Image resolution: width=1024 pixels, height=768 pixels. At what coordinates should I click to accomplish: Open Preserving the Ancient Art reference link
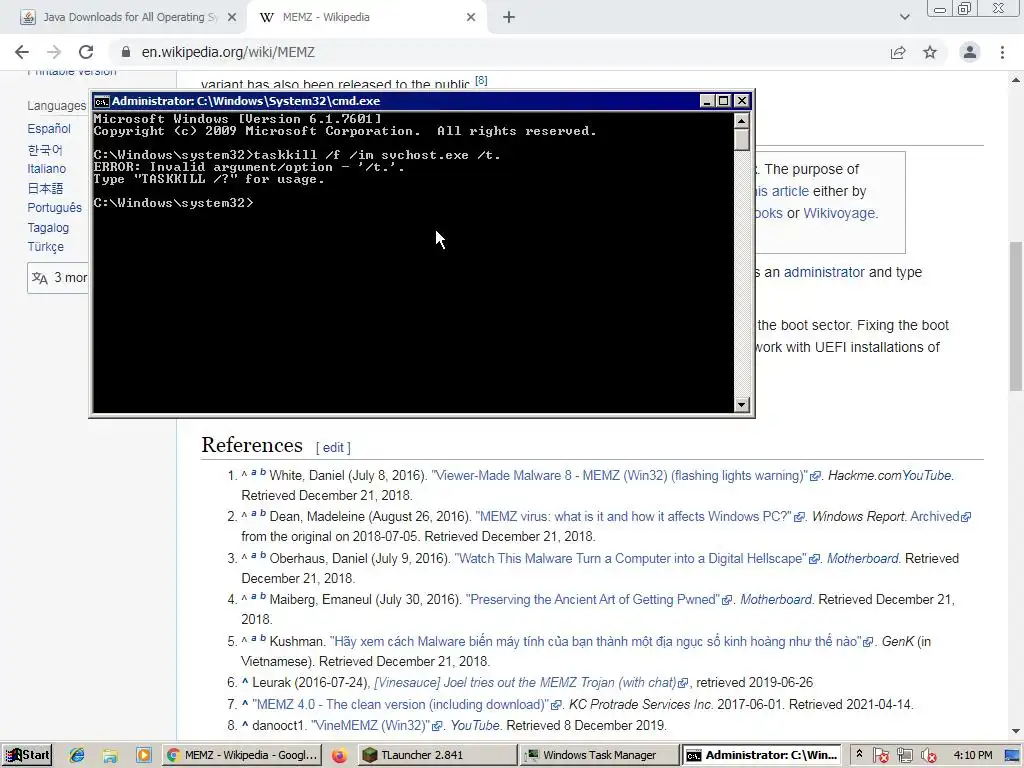(x=592, y=600)
